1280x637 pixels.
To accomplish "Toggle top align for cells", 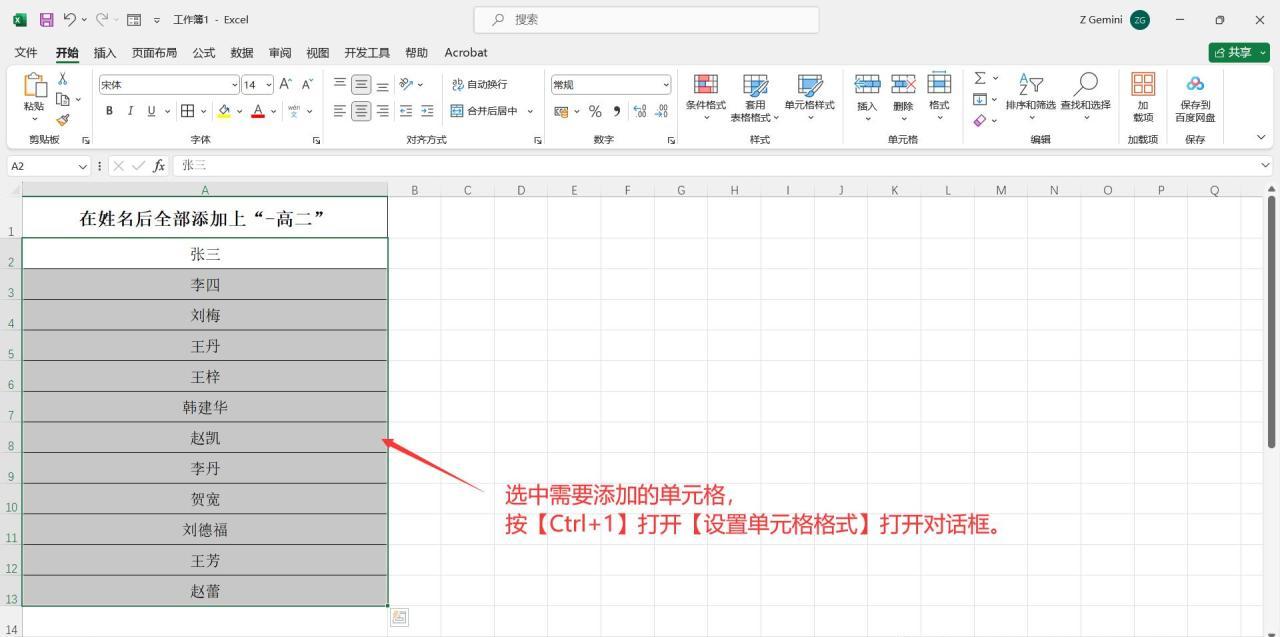I will click(340, 85).
